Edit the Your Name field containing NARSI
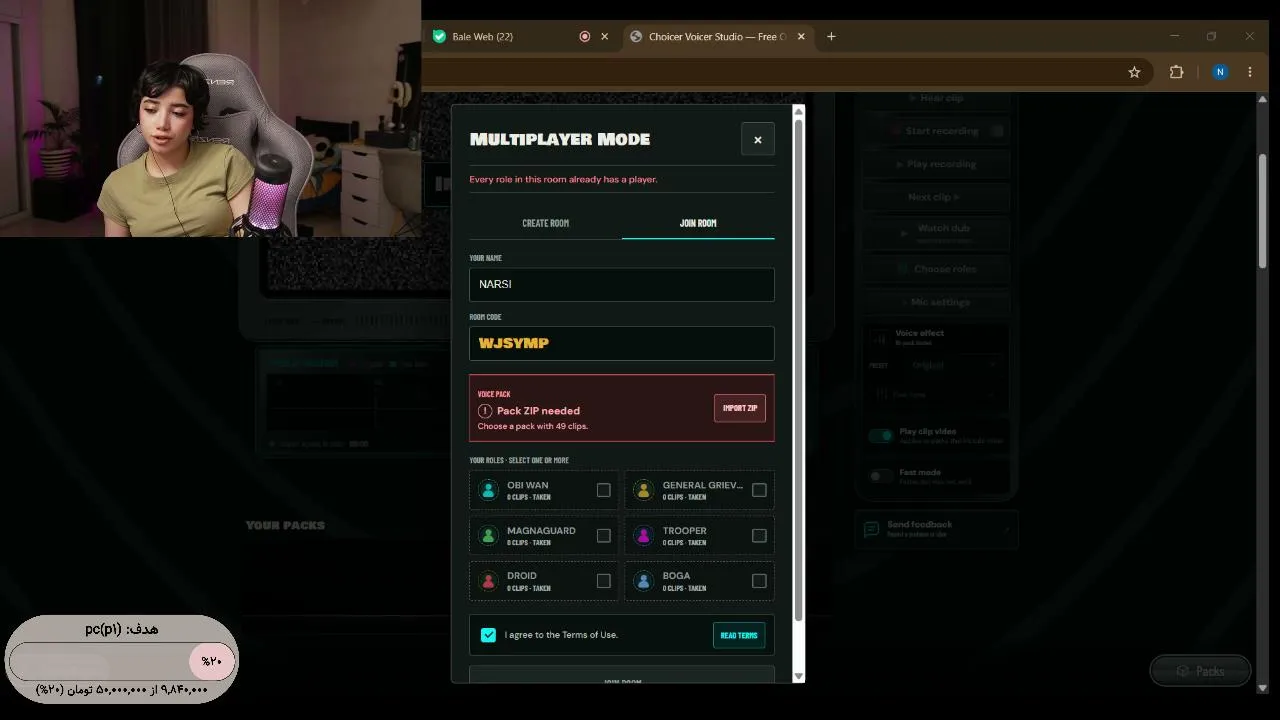The height and width of the screenshot is (720, 1280). coord(622,284)
